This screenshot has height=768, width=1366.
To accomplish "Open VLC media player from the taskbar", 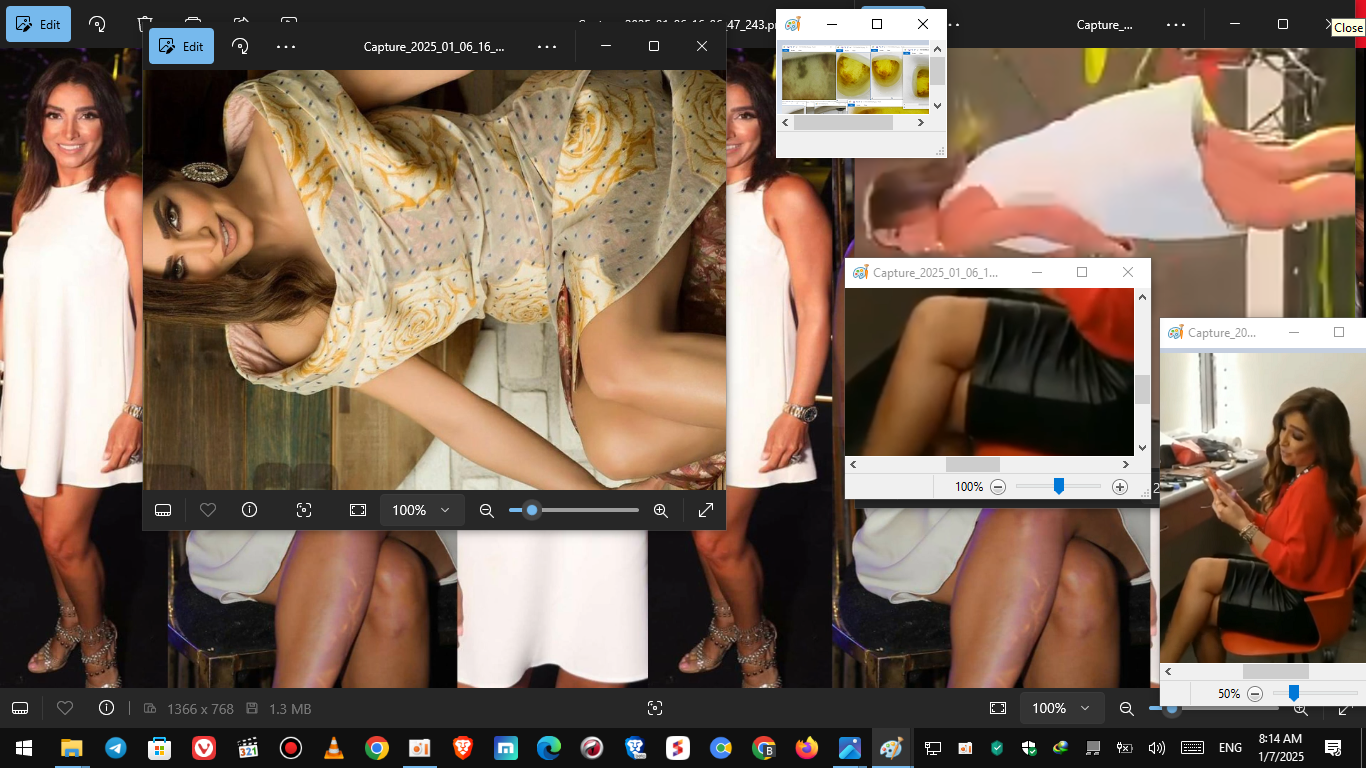I will point(333,748).
